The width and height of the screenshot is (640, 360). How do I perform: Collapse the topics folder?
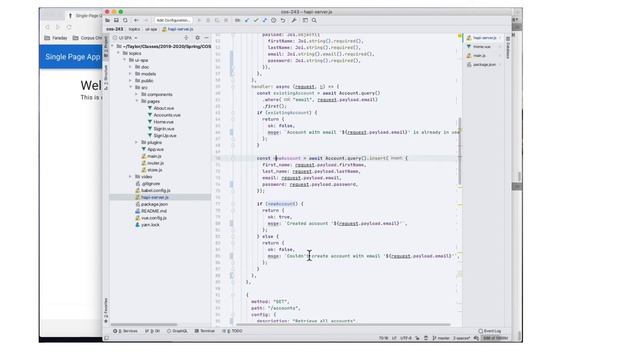point(119,53)
